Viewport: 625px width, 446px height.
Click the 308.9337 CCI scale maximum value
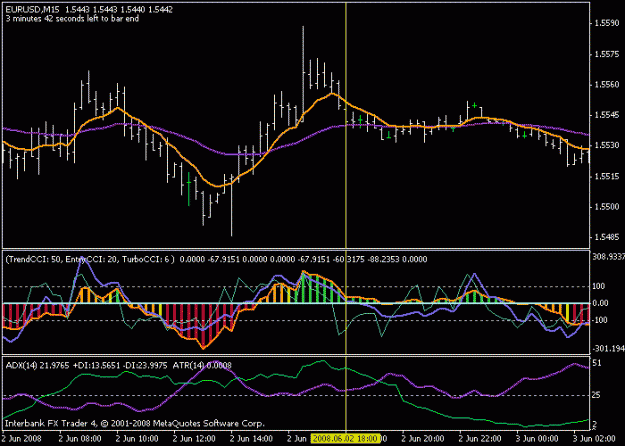(609, 257)
